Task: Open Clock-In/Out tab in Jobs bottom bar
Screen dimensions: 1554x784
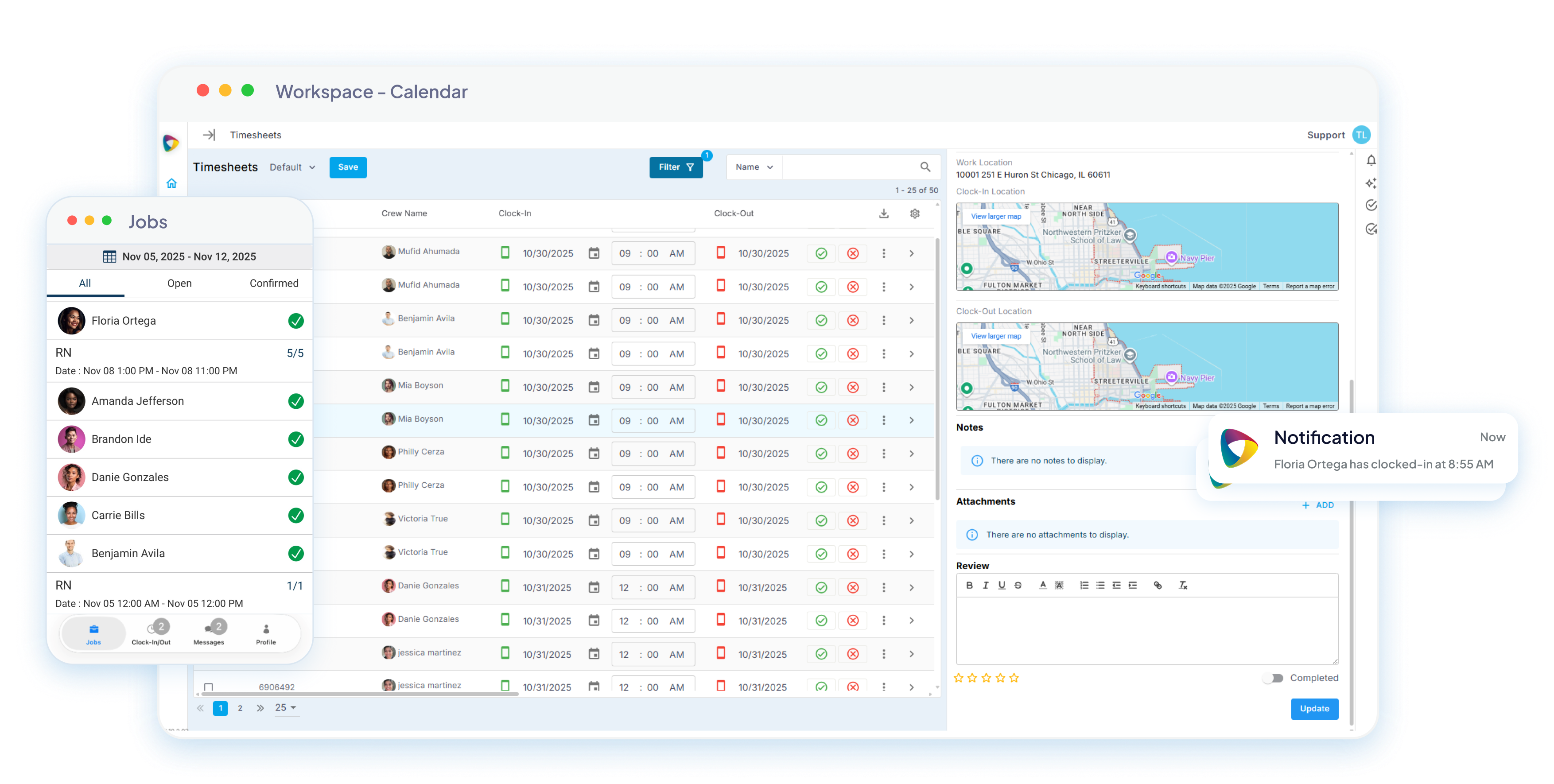Action: (152, 633)
